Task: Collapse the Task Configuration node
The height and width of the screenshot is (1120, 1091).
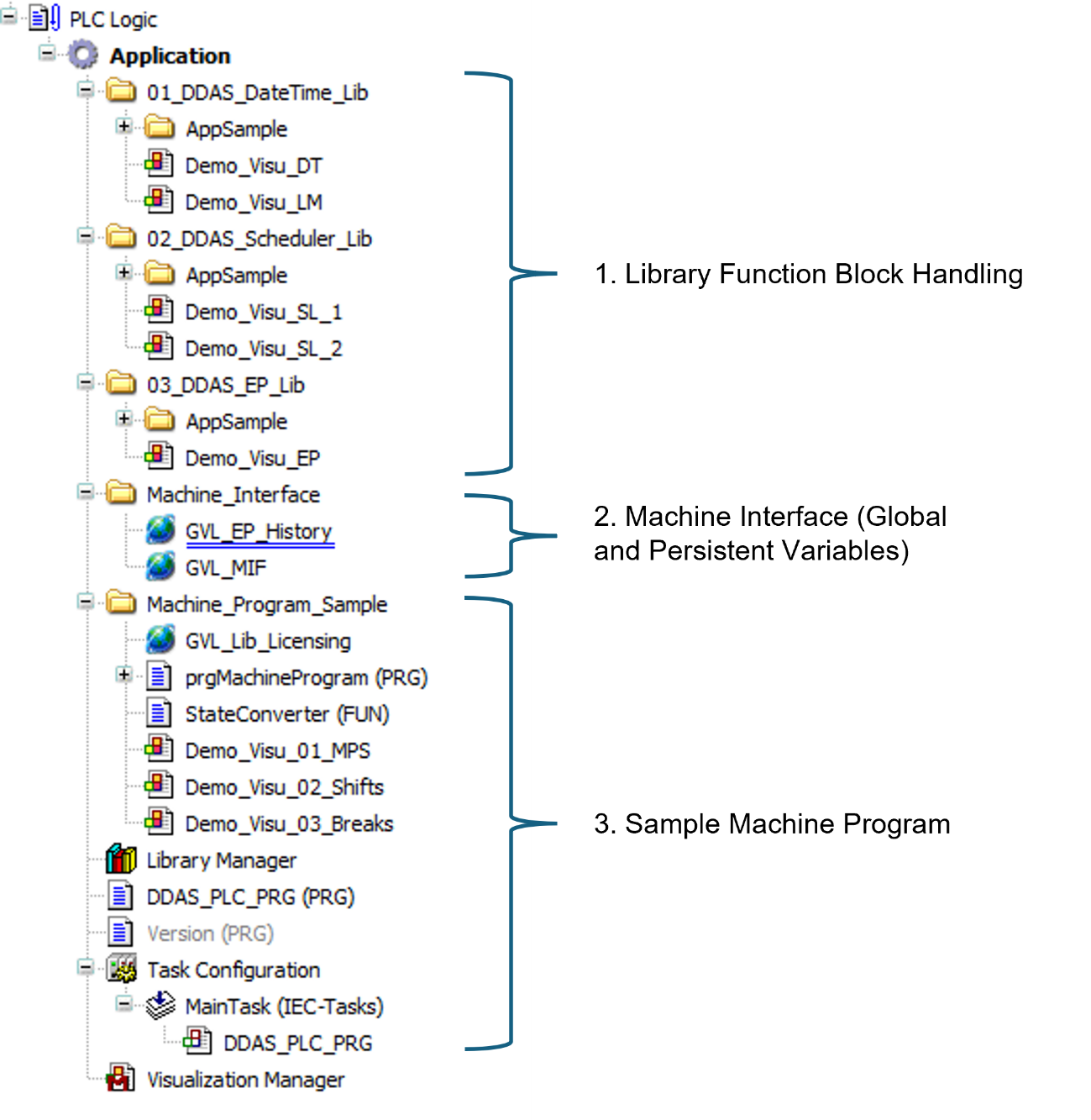Action: click(x=86, y=967)
